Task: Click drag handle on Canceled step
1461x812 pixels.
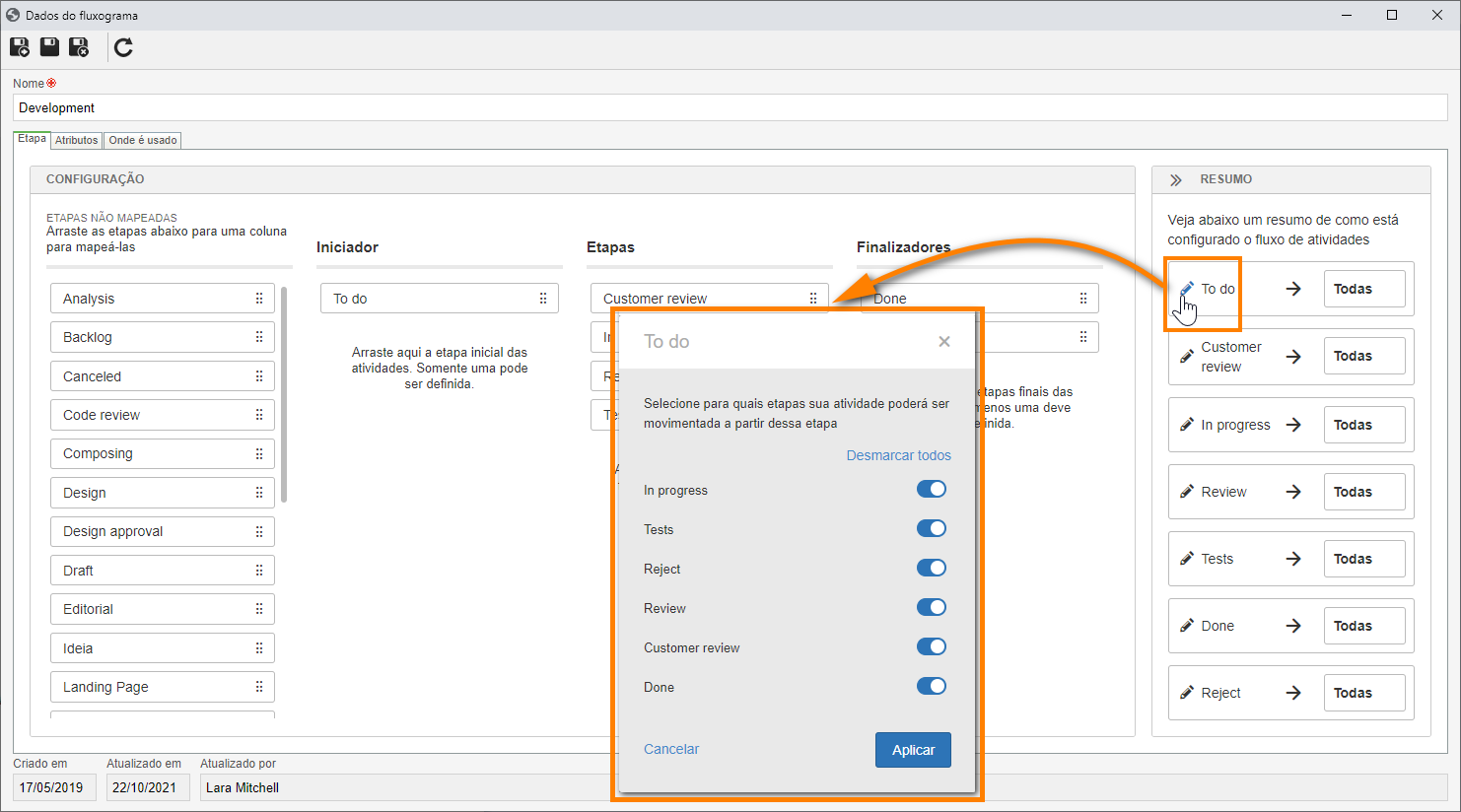Action: point(259,376)
